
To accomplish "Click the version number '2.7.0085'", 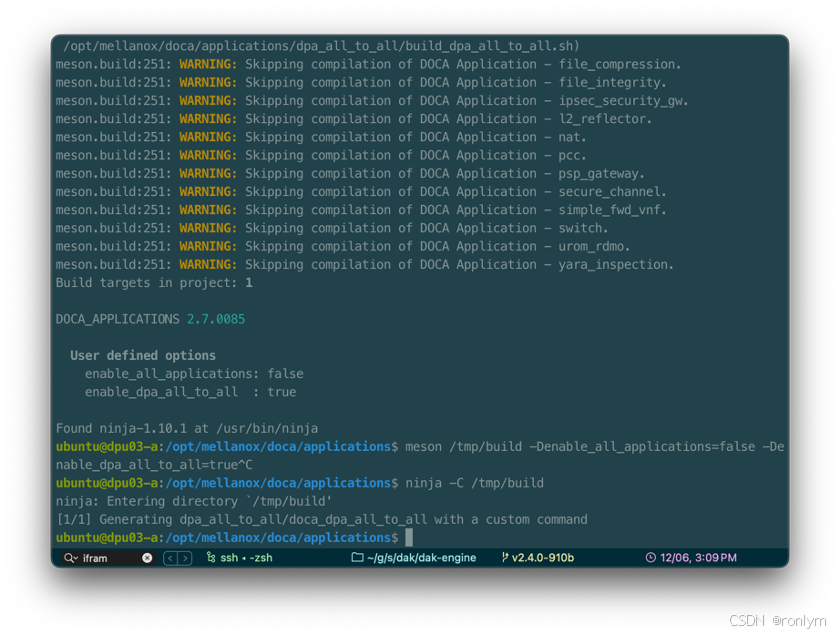I will [215, 319].
